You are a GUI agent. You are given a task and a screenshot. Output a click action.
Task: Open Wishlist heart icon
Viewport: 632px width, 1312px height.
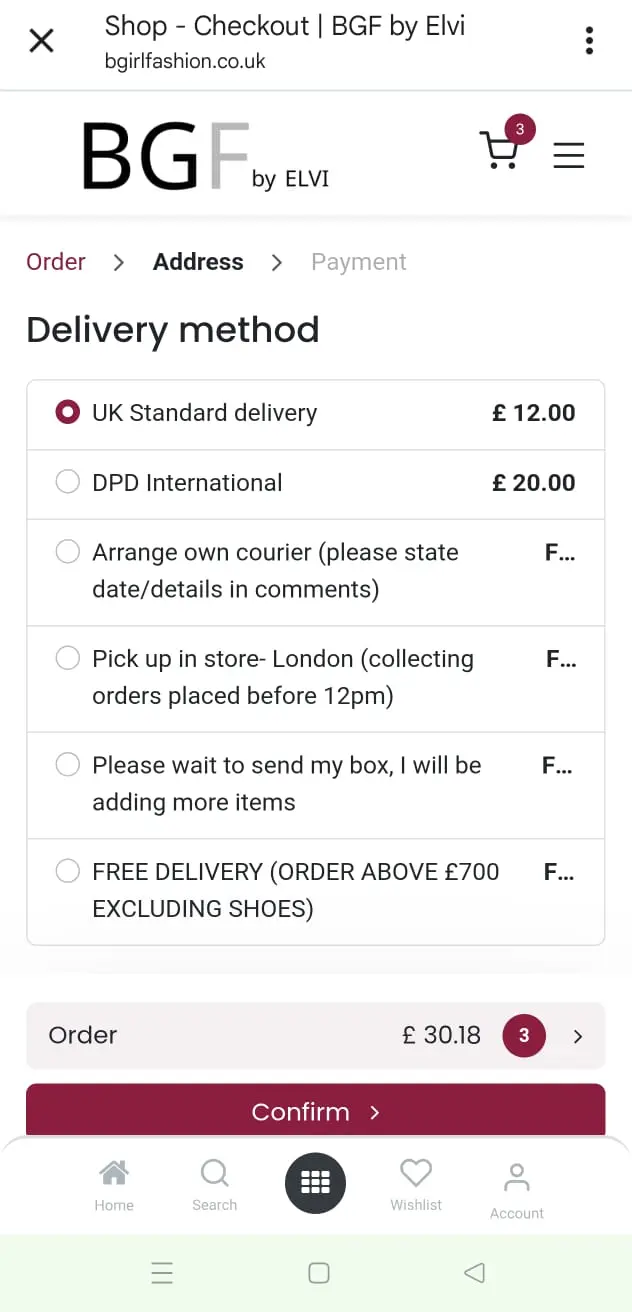click(x=416, y=1186)
